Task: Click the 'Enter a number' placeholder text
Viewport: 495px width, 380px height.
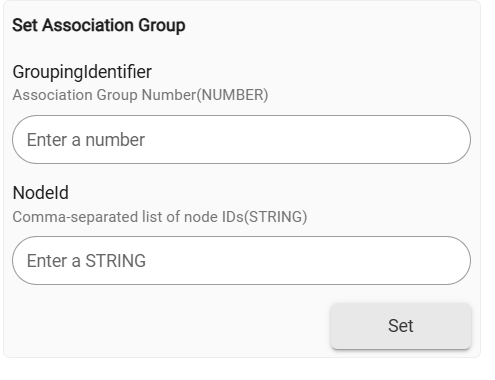Action: point(86,140)
